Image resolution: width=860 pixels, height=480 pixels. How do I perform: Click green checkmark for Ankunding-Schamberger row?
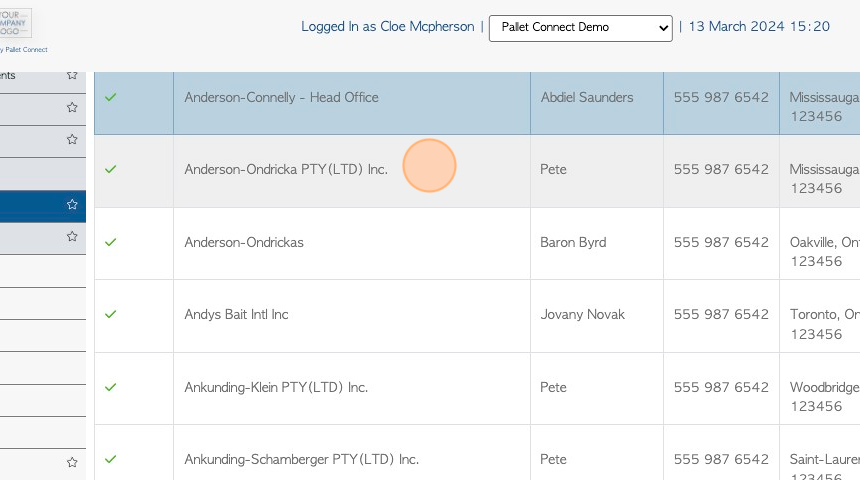pyautogui.click(x=111, y=459)
